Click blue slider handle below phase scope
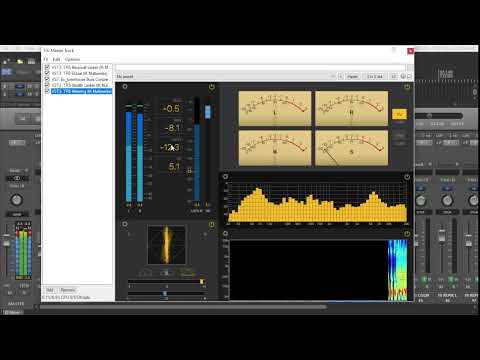Viewport: 480px width, 360px height. pyautogui.click(x=165, y=293)
